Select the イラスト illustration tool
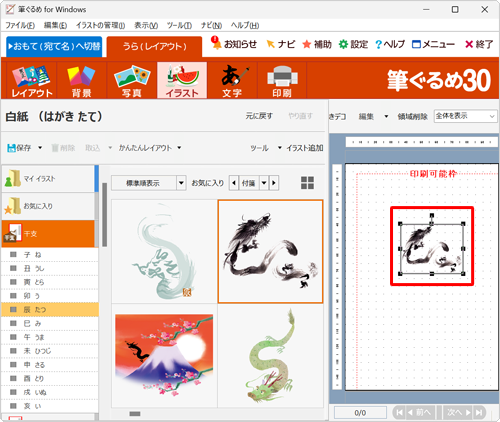This screenshot has height=422, width=500. pos(182,80)
